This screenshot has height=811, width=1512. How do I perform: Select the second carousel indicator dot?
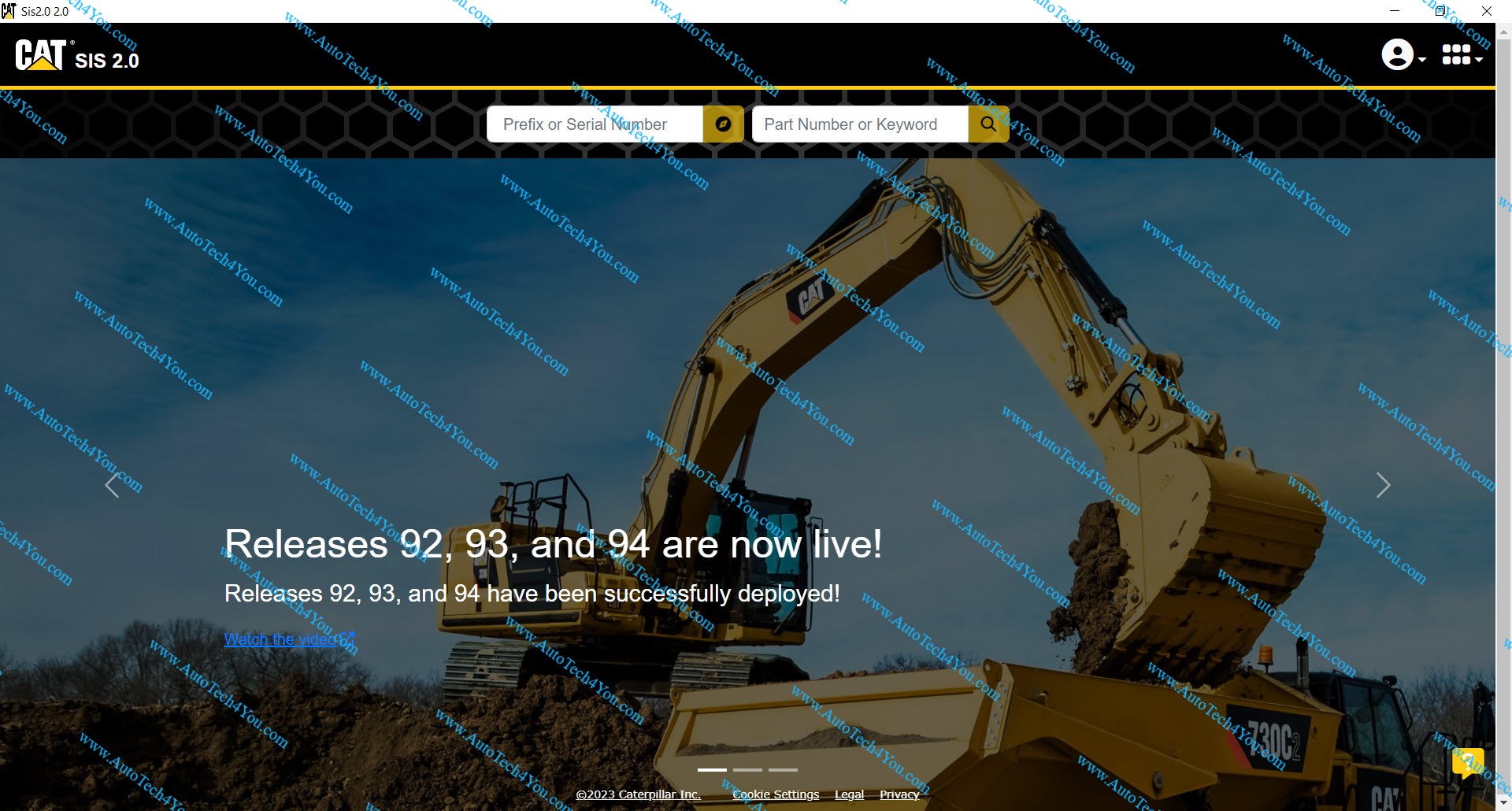tap(747, 770)
